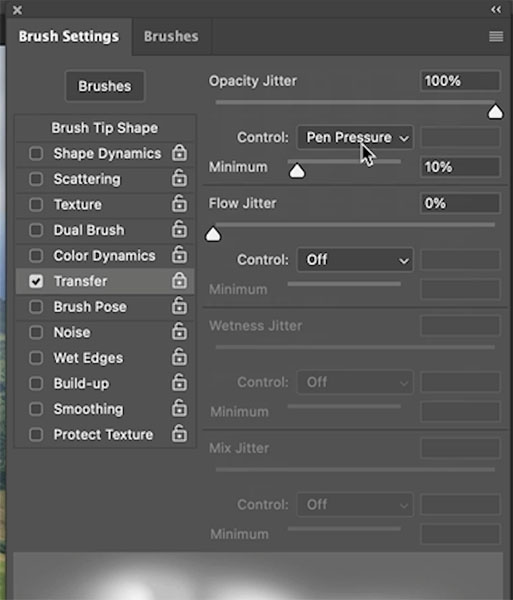
Task: Toggle lock icon for Shape Dynamics
Action: pos(179,153)
